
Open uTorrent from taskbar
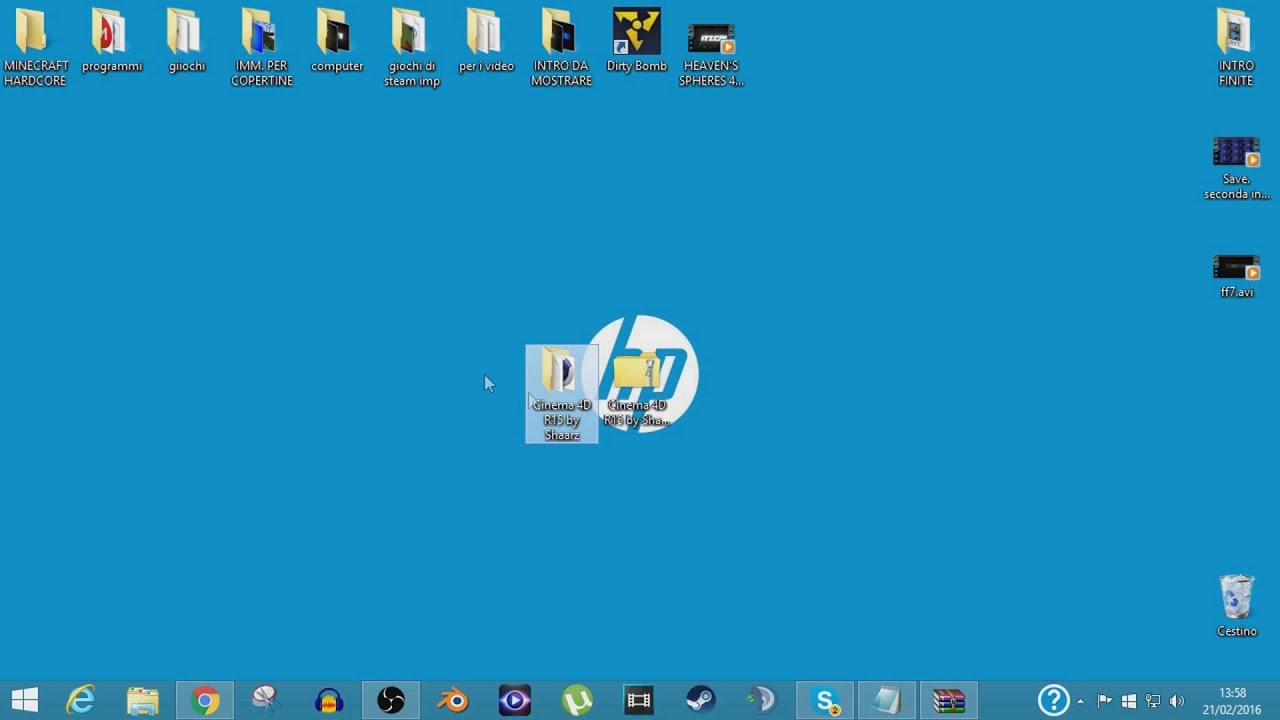(577, 701)
